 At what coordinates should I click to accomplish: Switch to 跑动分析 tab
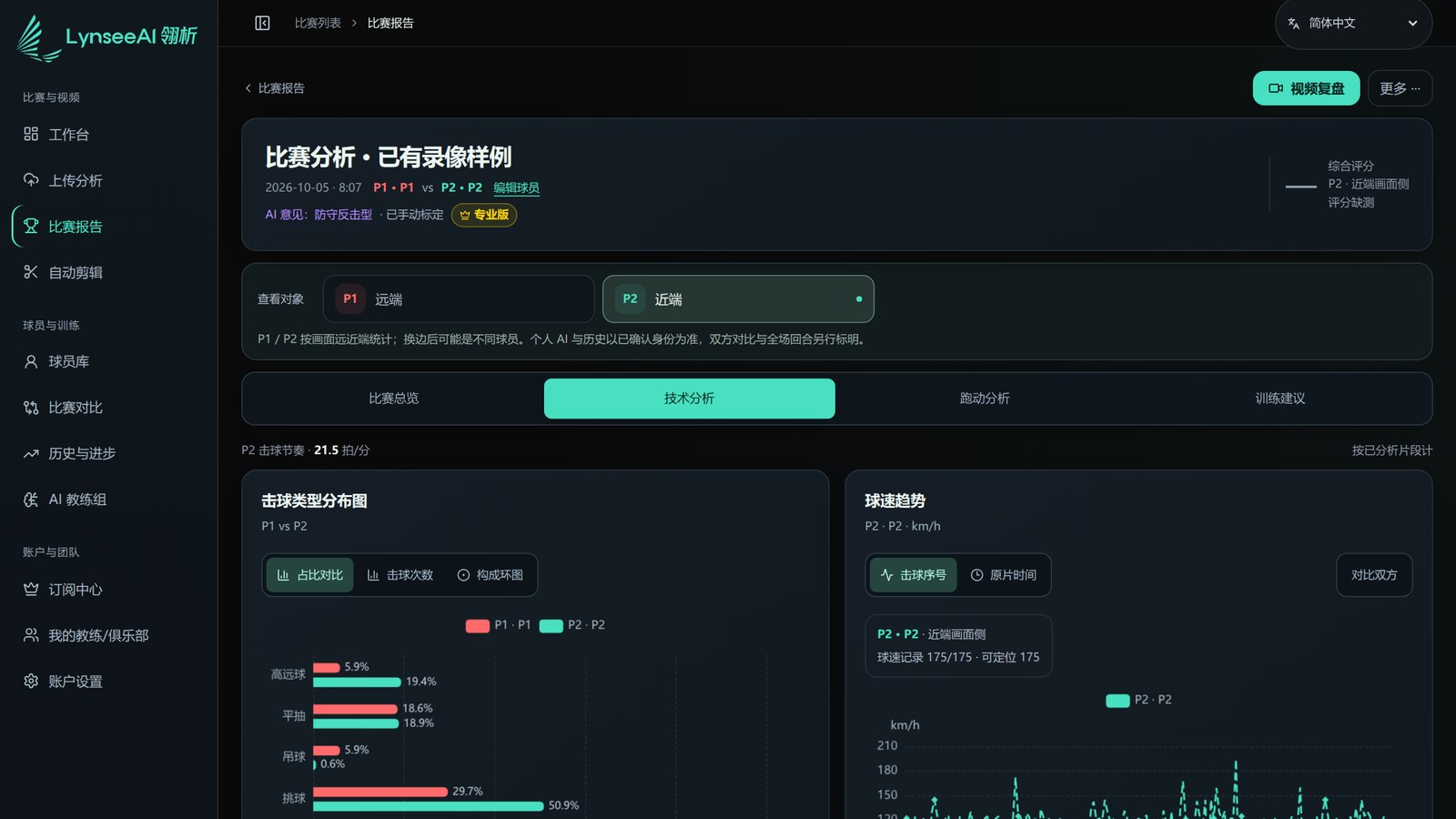985,399
